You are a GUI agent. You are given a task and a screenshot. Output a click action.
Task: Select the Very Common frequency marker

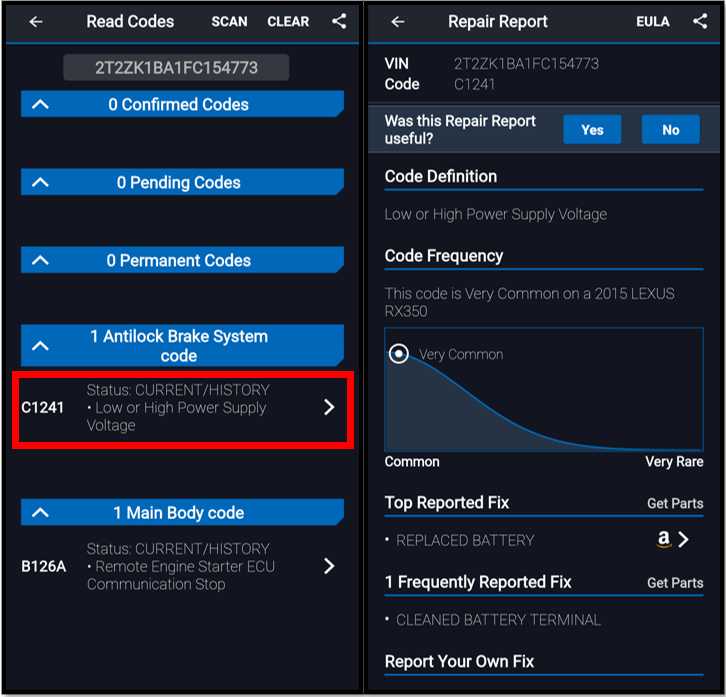click(399, 354)
